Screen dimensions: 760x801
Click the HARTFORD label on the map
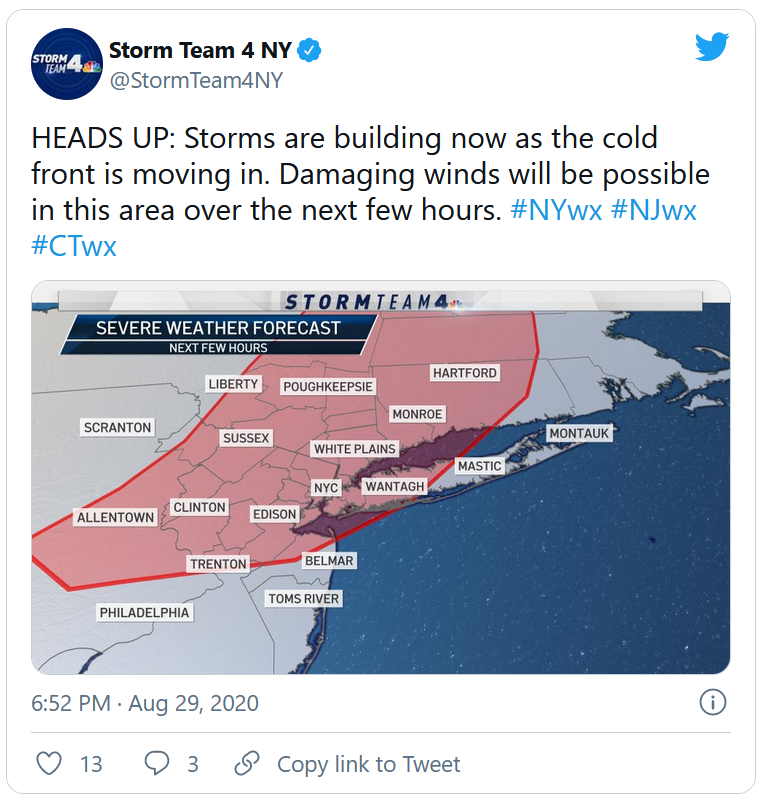[x=465, y=373]
